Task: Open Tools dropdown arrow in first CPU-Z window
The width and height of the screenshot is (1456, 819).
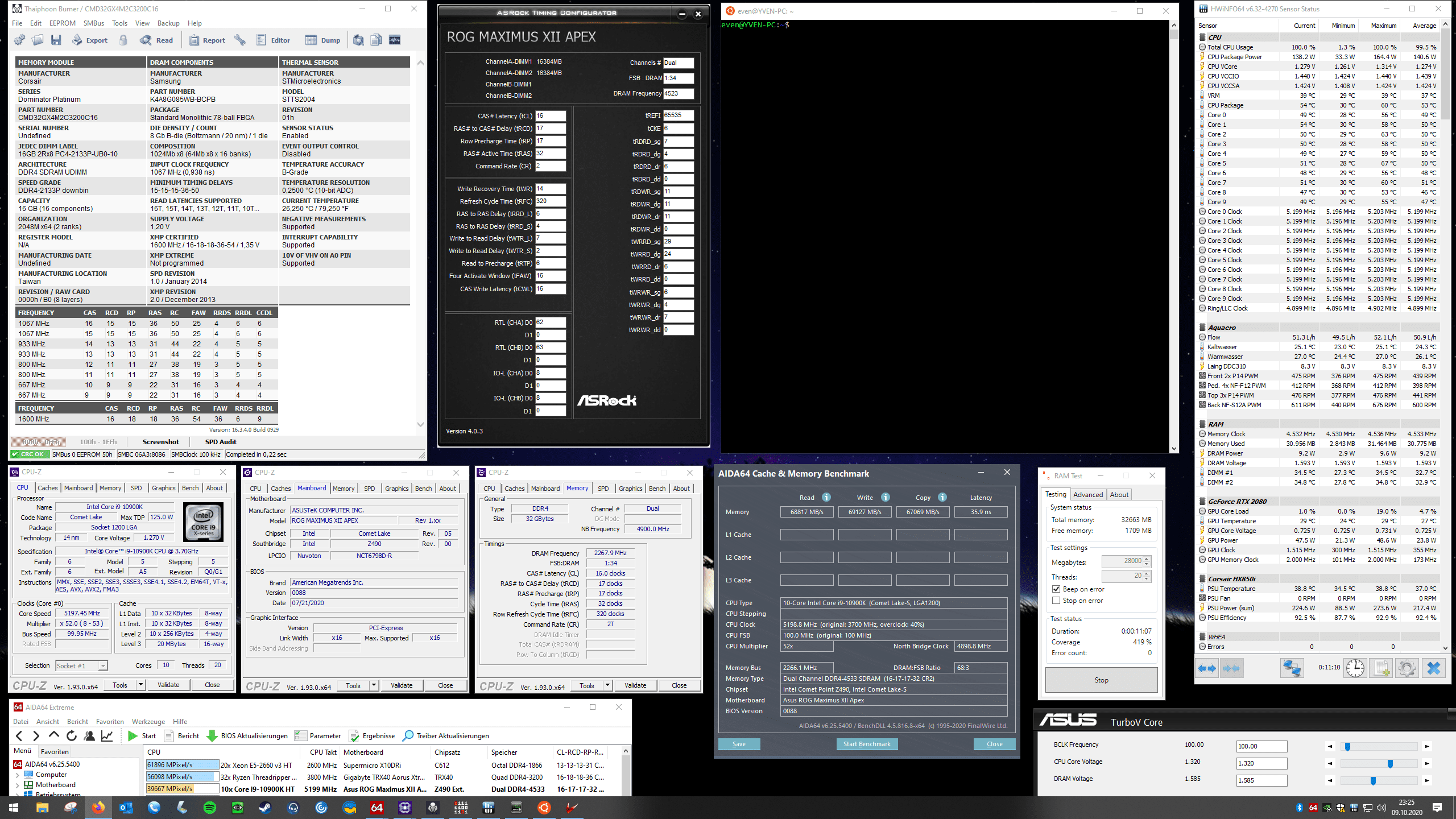Action: tap(140, 685)
